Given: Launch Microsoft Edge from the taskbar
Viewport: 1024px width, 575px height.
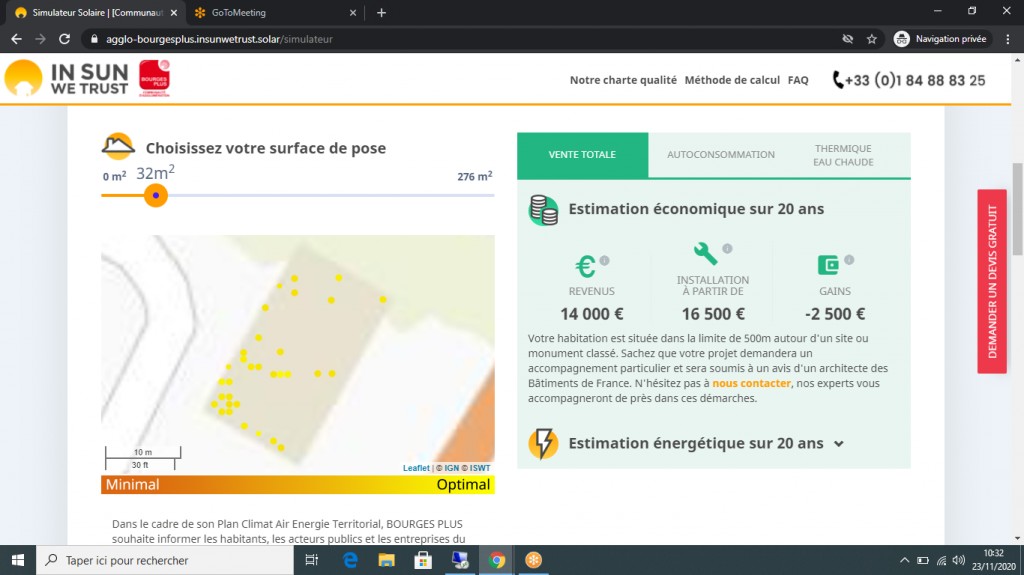Looking at the screenshot, I should point(351,560).
